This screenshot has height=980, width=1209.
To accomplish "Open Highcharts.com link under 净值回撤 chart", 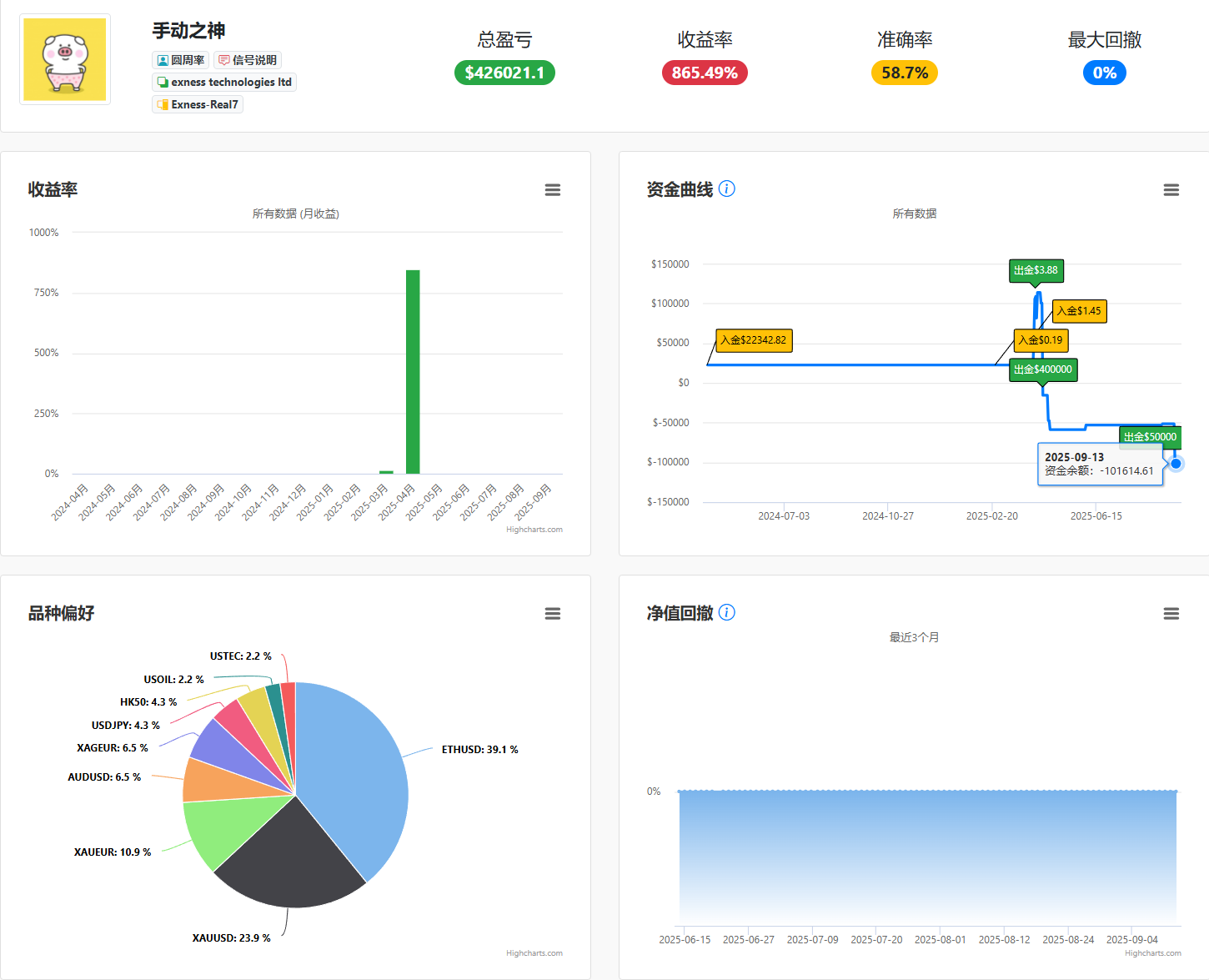I will (x=1153, y=953).
